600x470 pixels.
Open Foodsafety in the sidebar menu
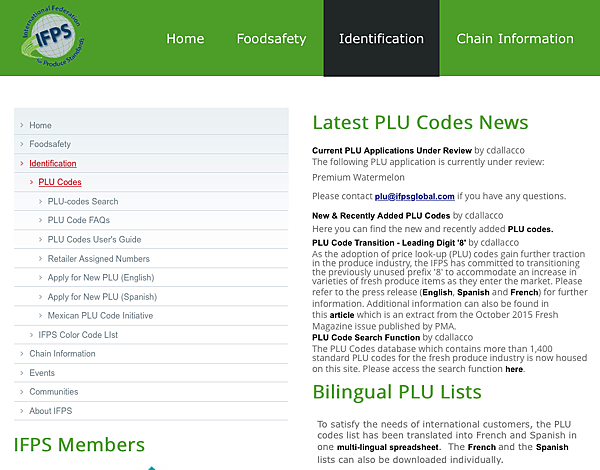pos(50,144)
